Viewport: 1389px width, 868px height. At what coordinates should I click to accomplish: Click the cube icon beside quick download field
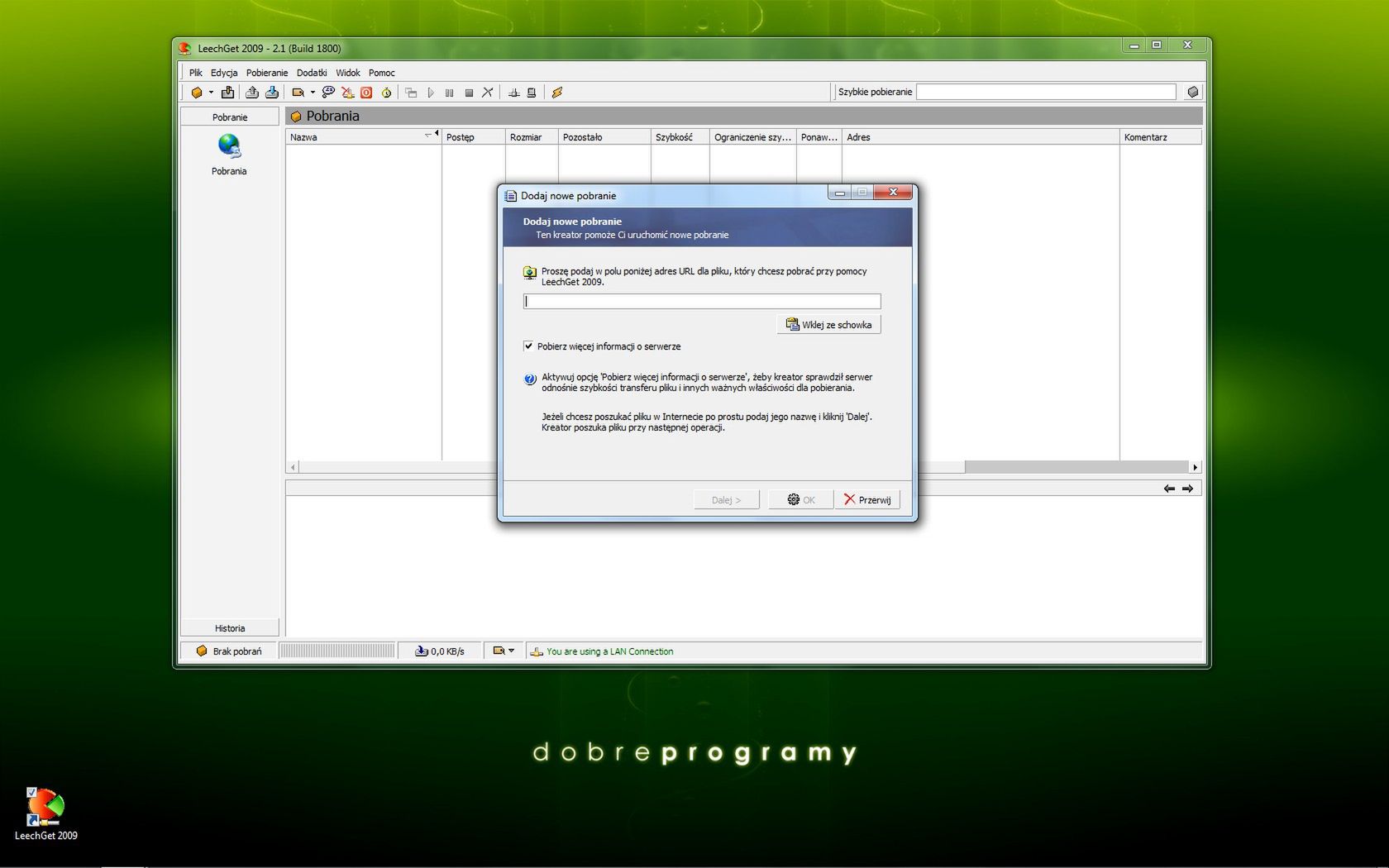coord(1192,92)
